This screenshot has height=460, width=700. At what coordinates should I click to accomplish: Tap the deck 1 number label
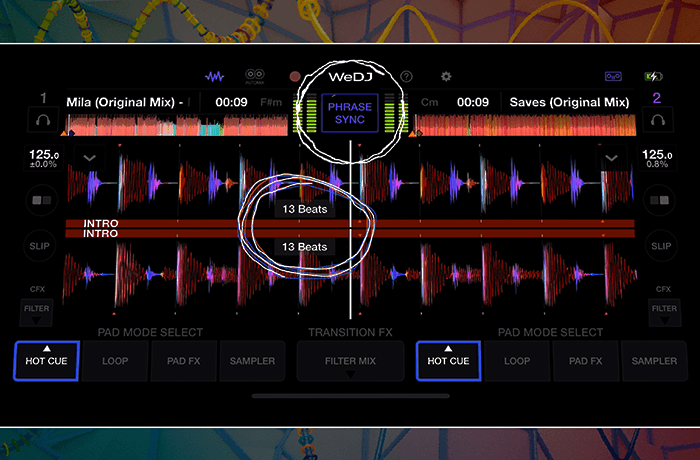pyautogui.click(x=43, y=98)
